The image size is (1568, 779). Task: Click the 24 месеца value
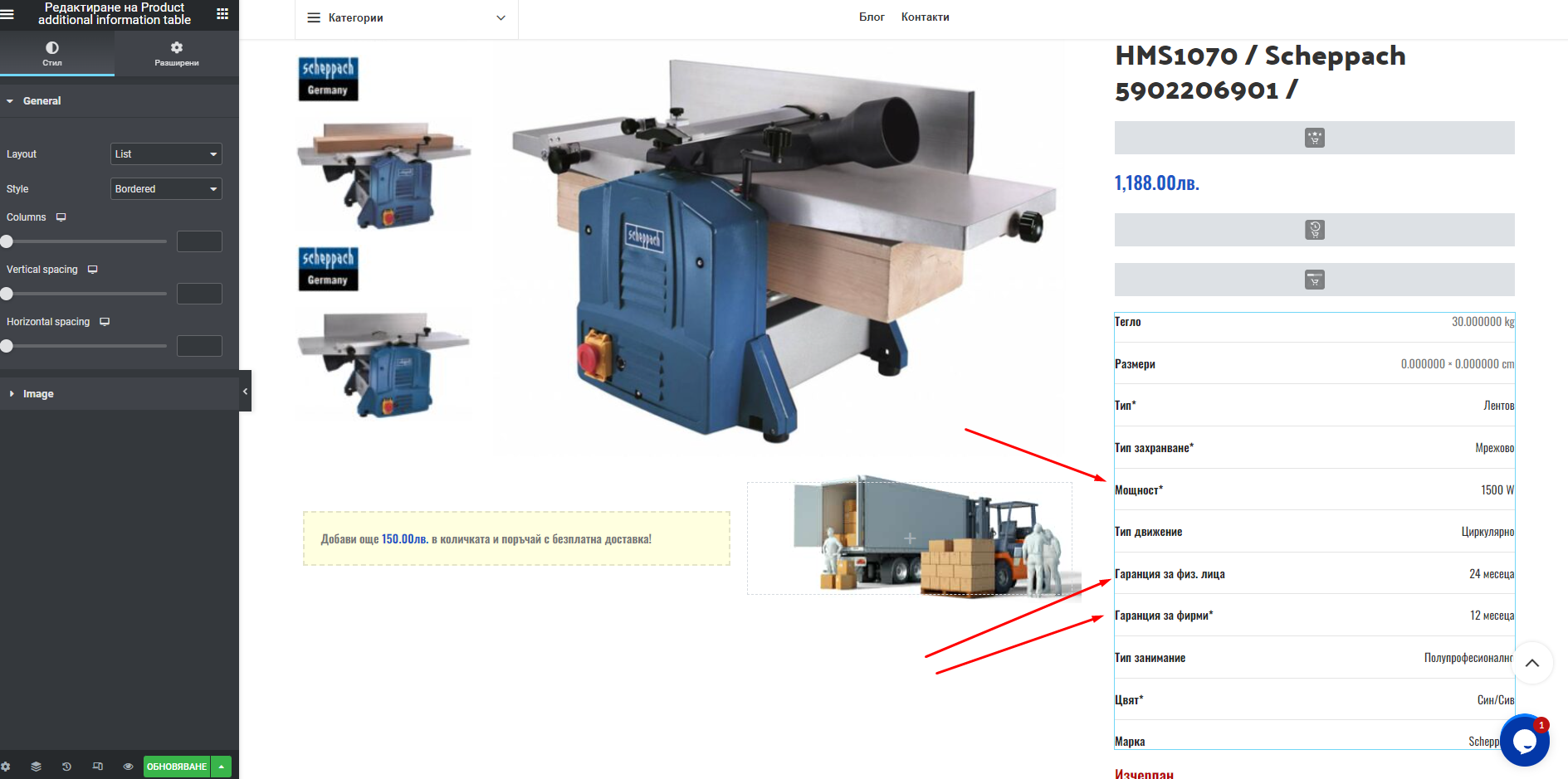pyautogui.click(x=1492, y=574)
